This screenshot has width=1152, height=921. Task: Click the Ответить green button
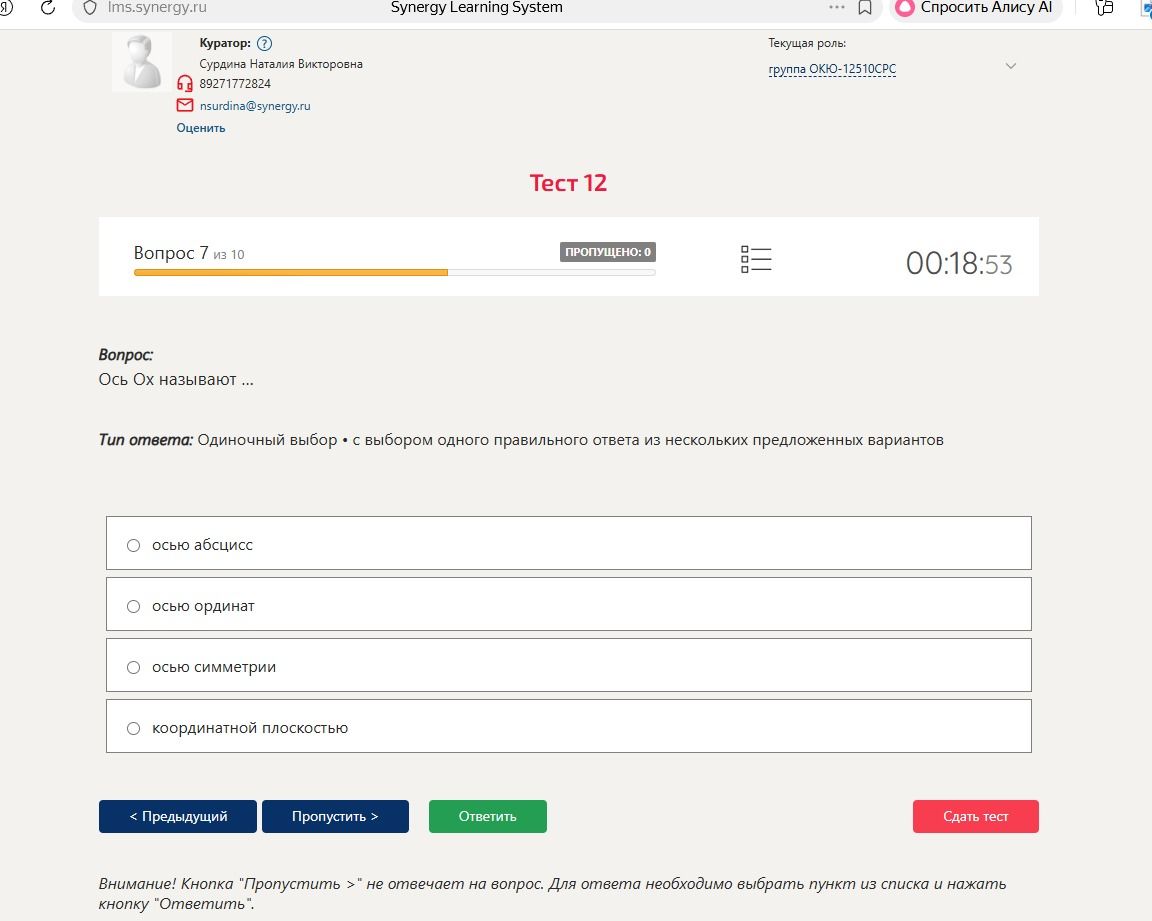488,816
